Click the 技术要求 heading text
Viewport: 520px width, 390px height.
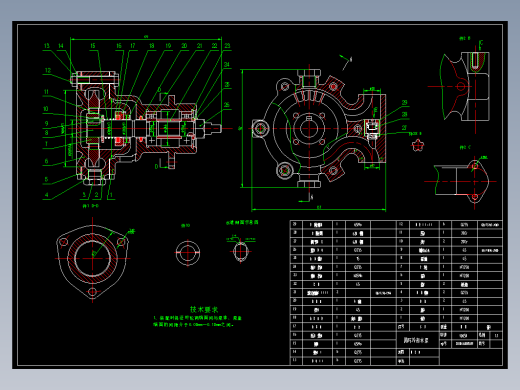204,309
